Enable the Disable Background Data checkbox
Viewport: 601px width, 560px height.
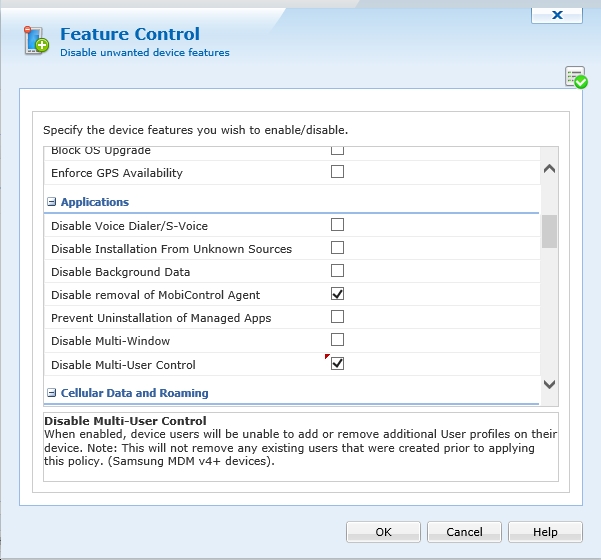337,271
